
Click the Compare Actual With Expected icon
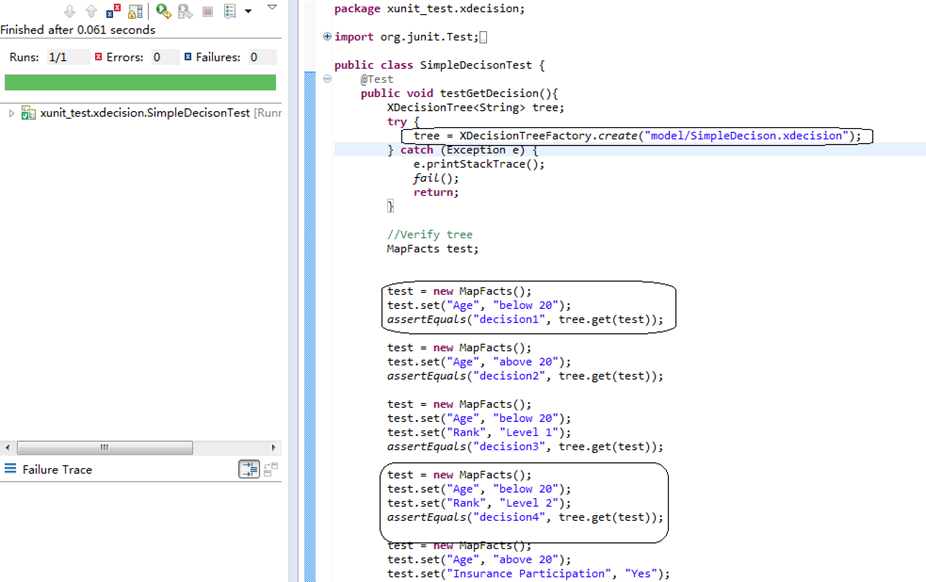click(271, 469)
